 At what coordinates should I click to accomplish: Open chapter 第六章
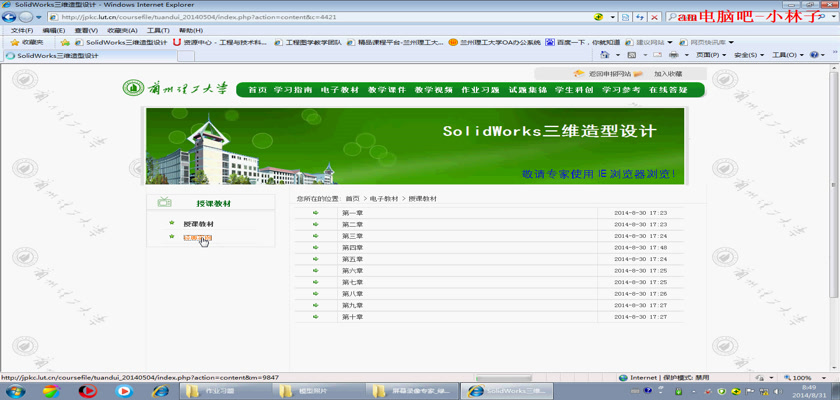[352, 270]
